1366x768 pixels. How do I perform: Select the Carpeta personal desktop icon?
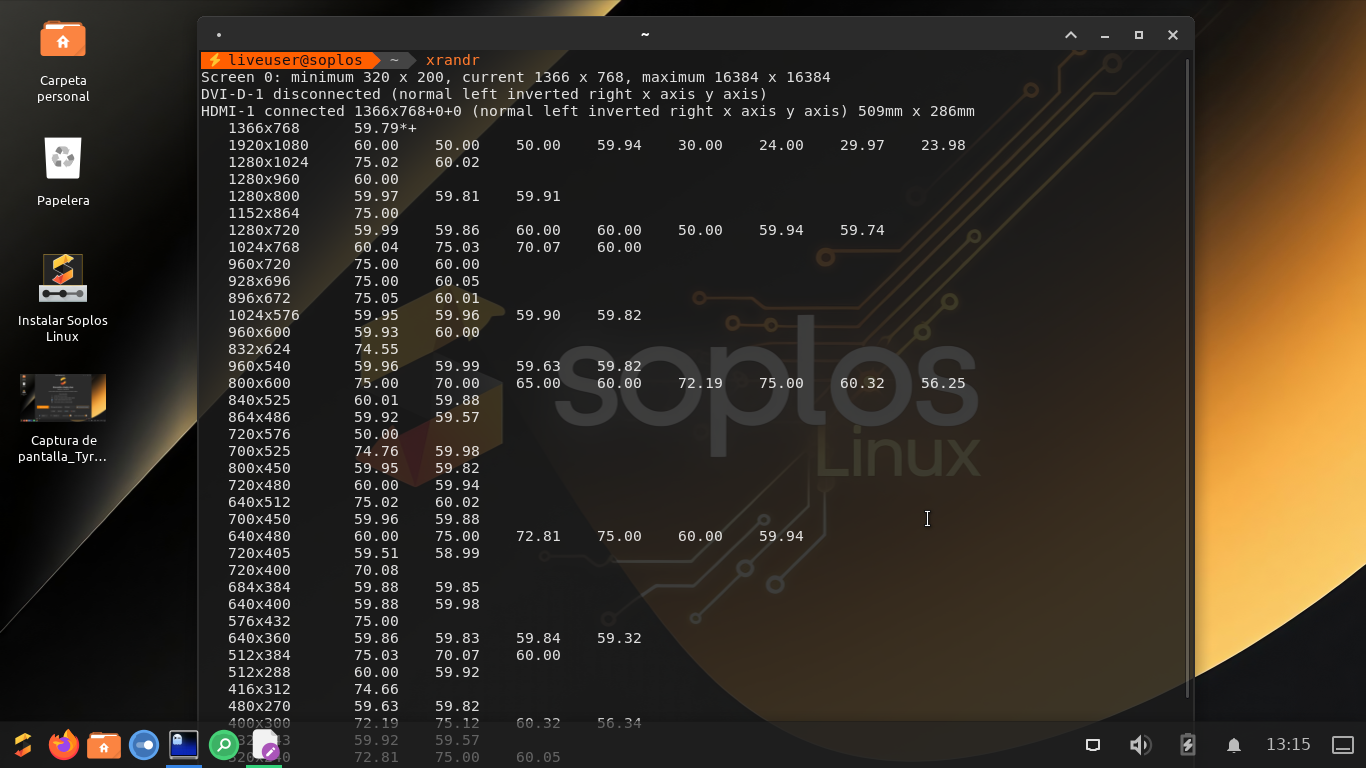click(63, 62)
